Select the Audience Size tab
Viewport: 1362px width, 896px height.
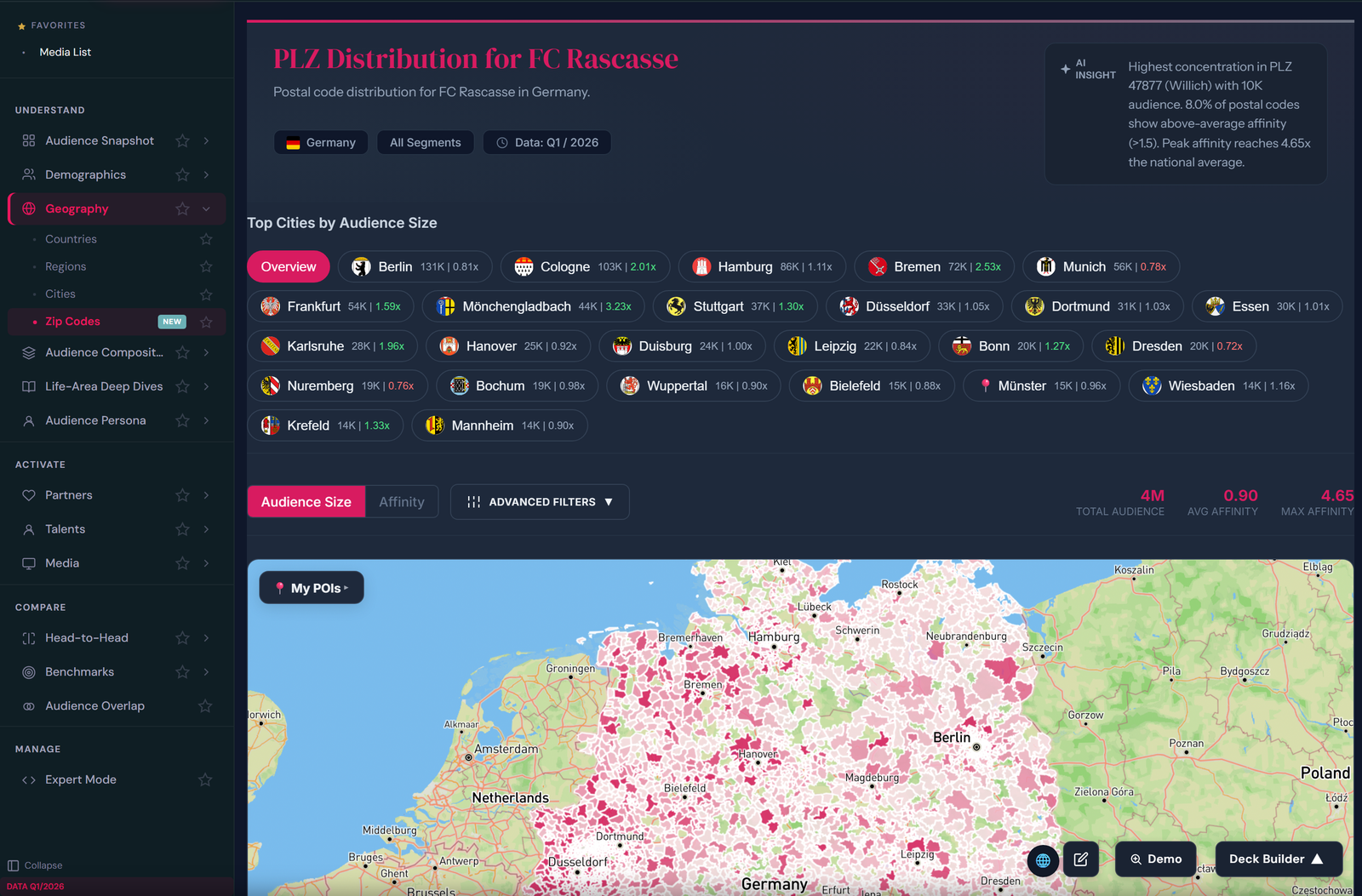pyautogui.click(x=306, y=502)
